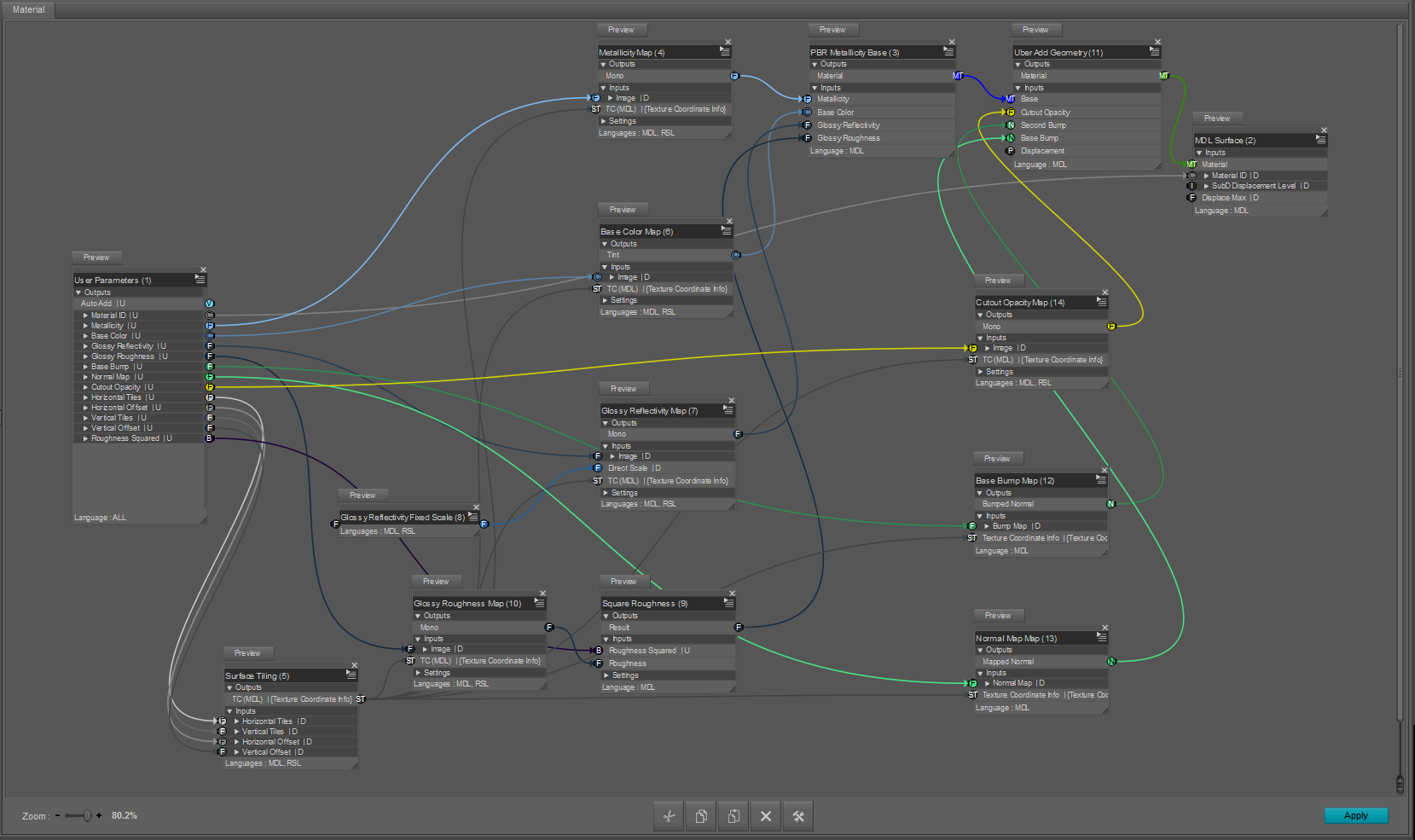1415x840 pixels.
Task: Expand the Base Color row in User Parameters
Action: (85, 336)
